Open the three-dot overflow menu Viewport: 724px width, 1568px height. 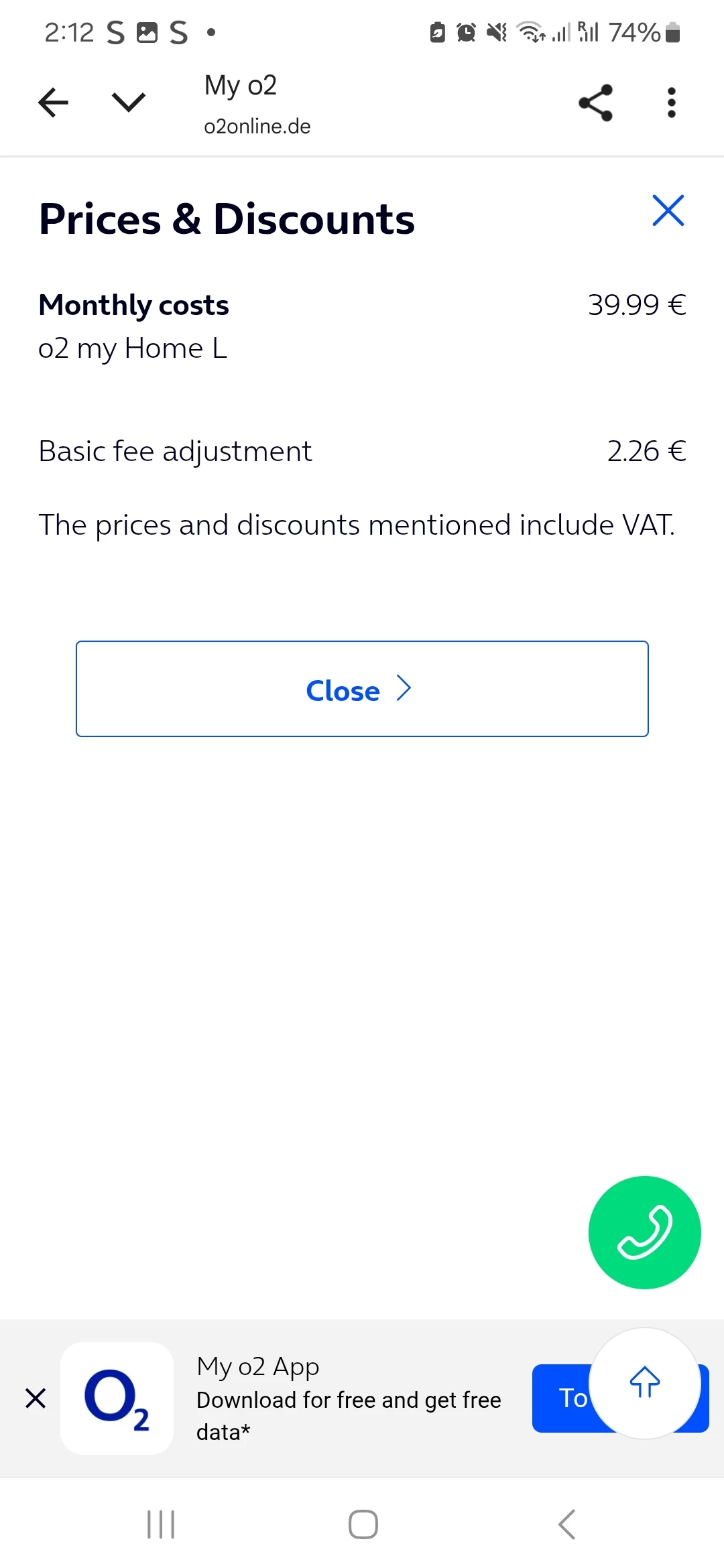tap(671, 103)
